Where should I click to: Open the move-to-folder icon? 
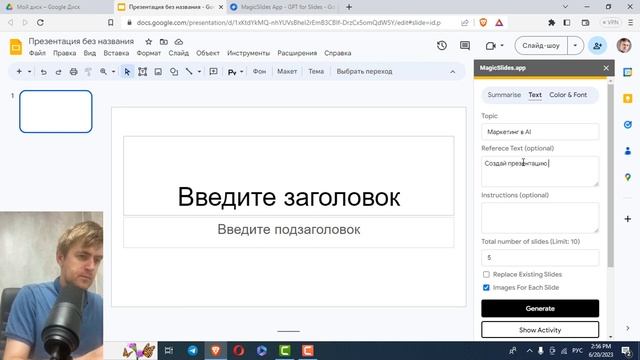(164, 42)
